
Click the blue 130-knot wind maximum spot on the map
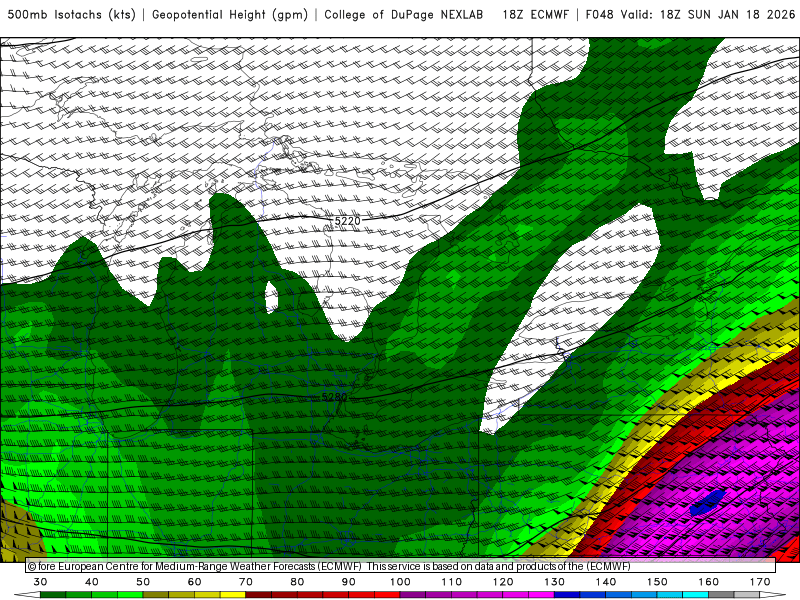click(x=708, y=502)
